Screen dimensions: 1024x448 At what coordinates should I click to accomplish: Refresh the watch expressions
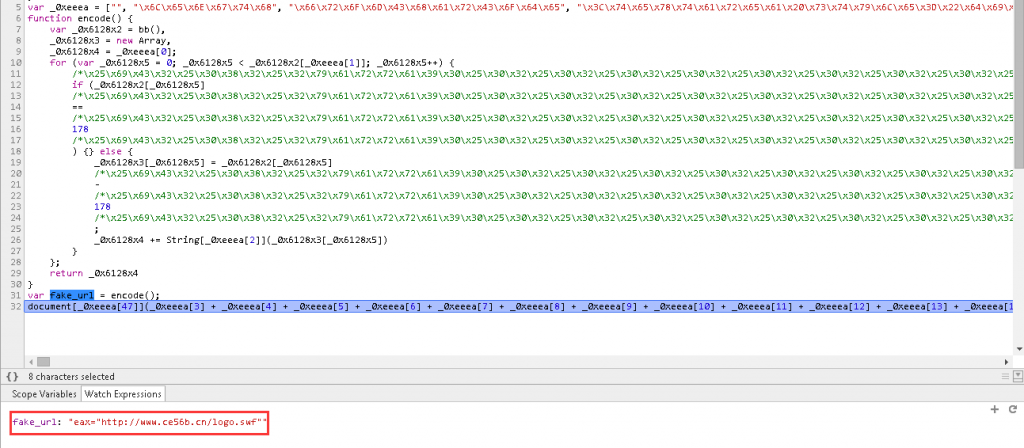[1012, 409]
